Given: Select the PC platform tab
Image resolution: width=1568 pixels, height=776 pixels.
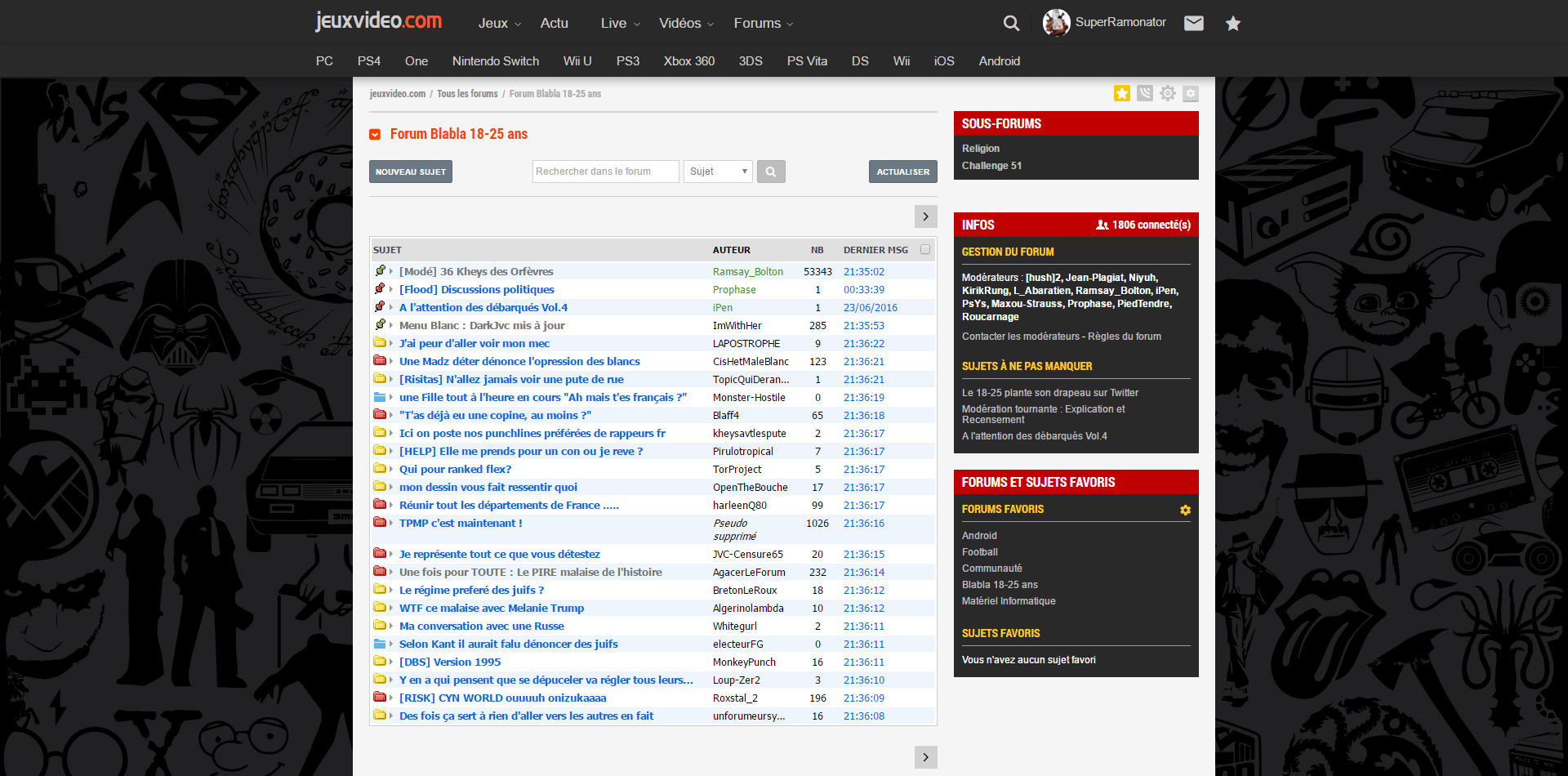Looking at the screenshot, I should tap(324, 61).
